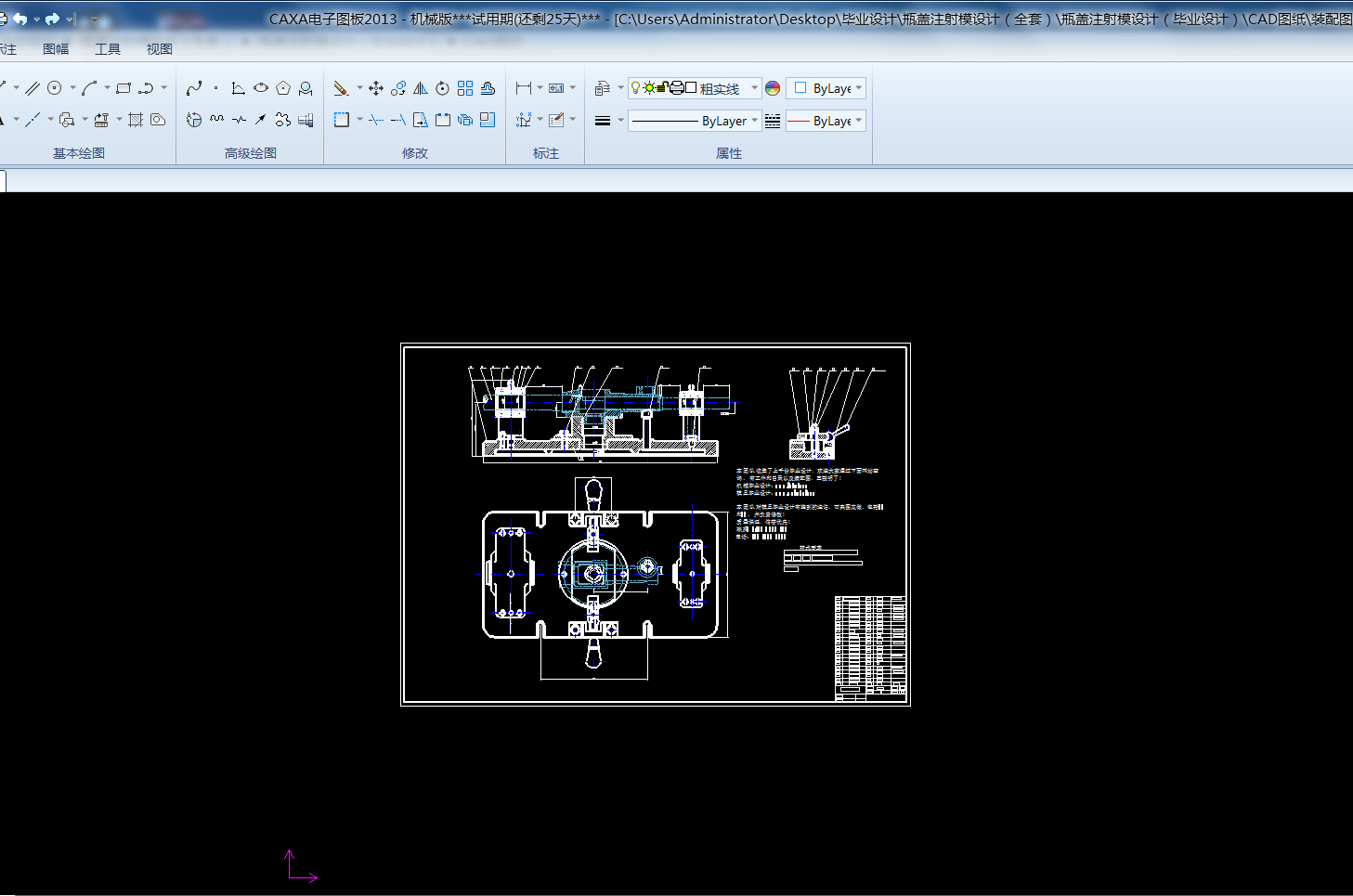Select the wave line tool
Screen dimensions: 1353x896
pos(216,120)
